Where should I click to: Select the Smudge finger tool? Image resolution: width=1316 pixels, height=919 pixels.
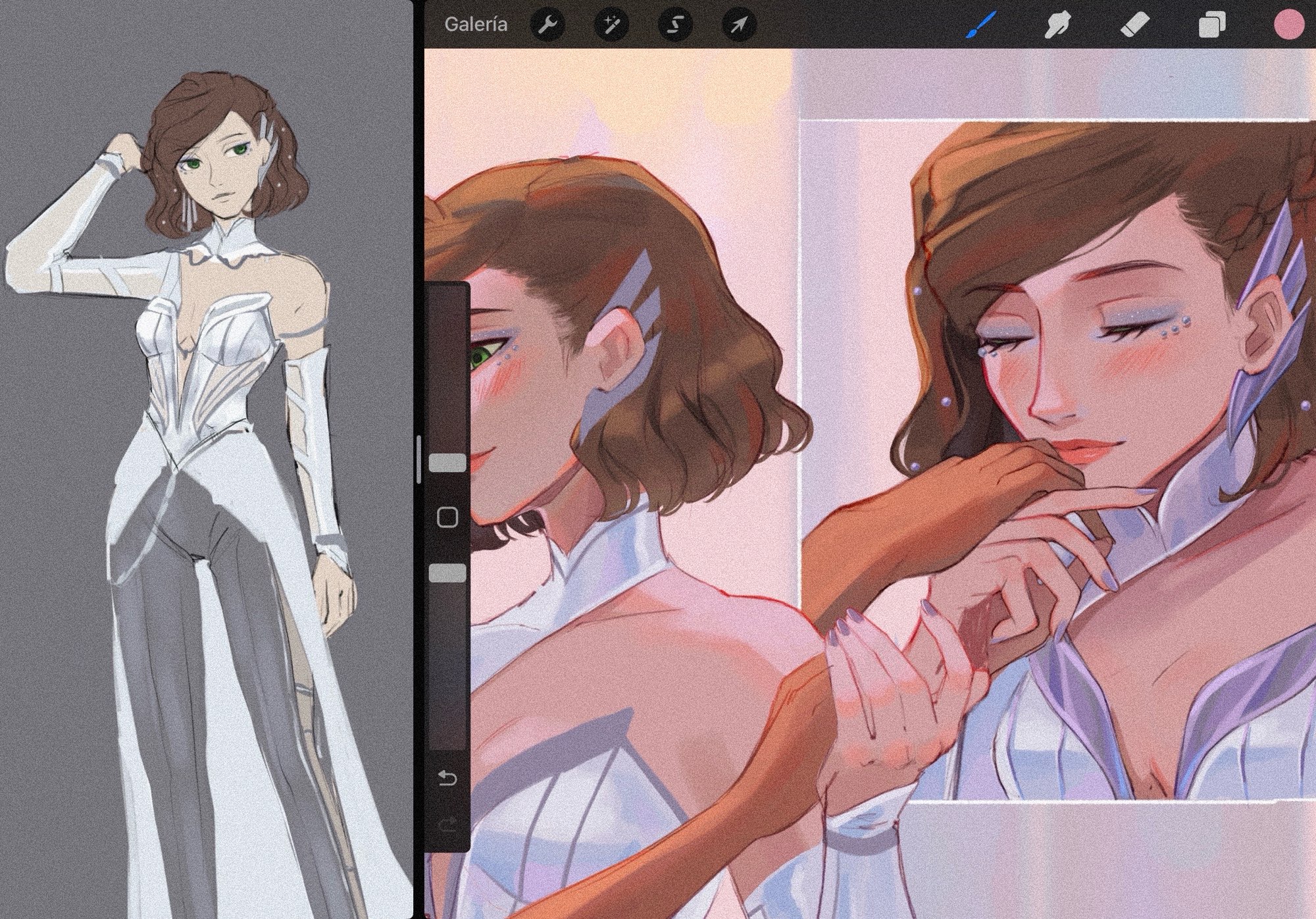1057,26
